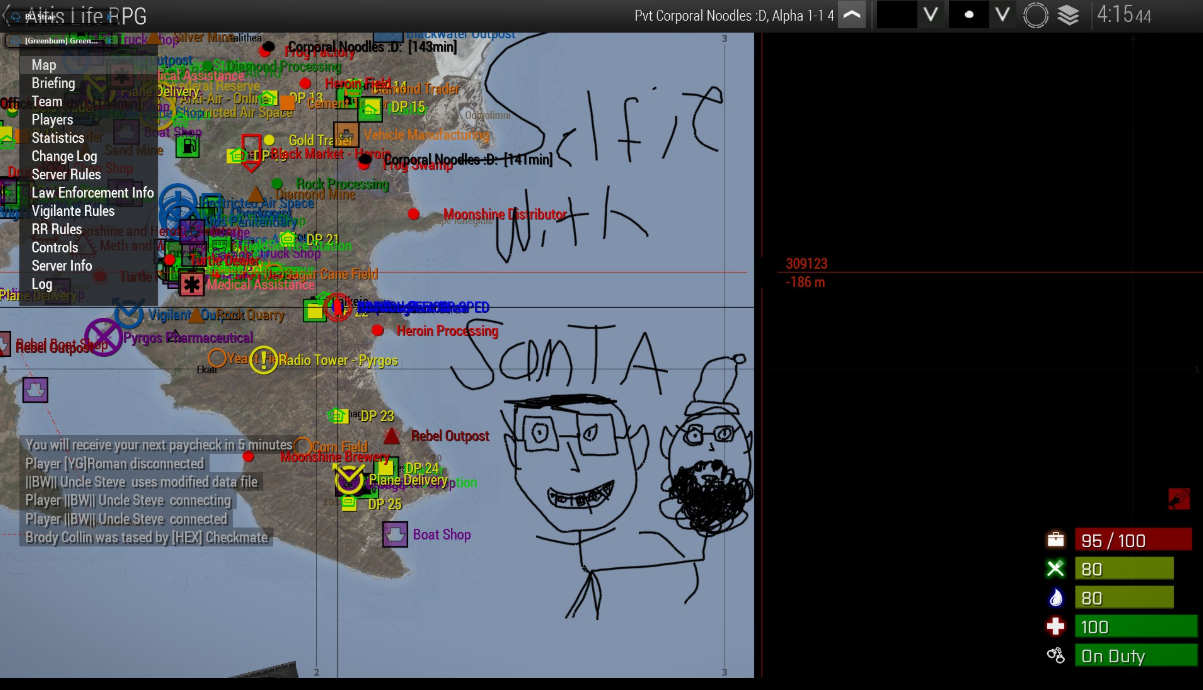Select the DP 25 delivery point marker

point(348,503)
